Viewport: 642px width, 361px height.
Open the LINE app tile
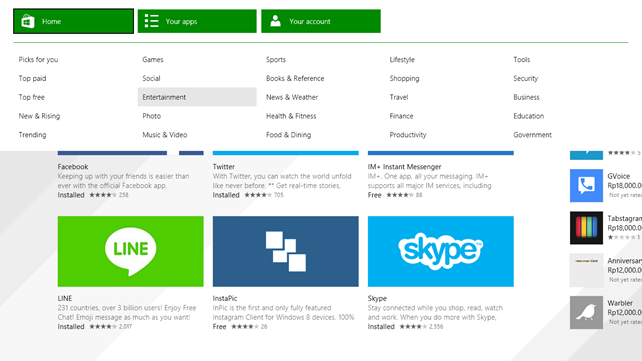pos(131,251)
